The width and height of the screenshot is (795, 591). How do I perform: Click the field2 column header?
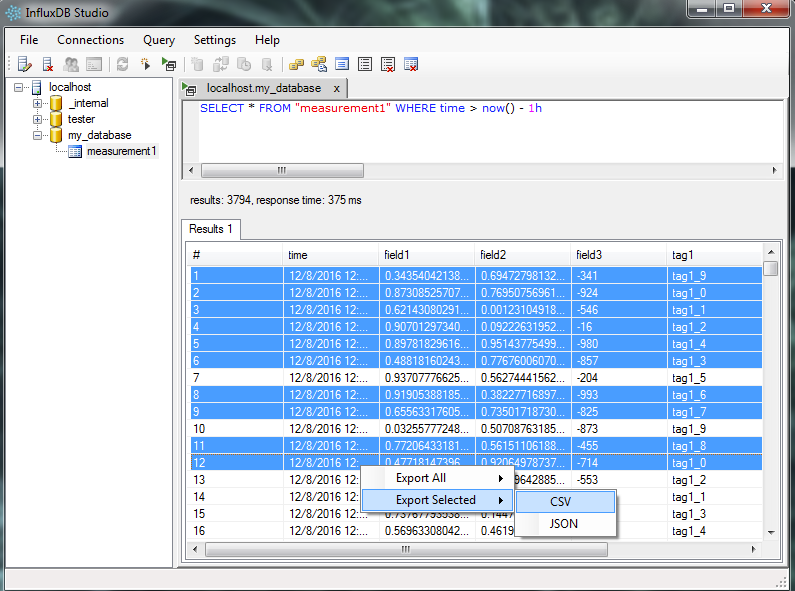pos(522,255)
